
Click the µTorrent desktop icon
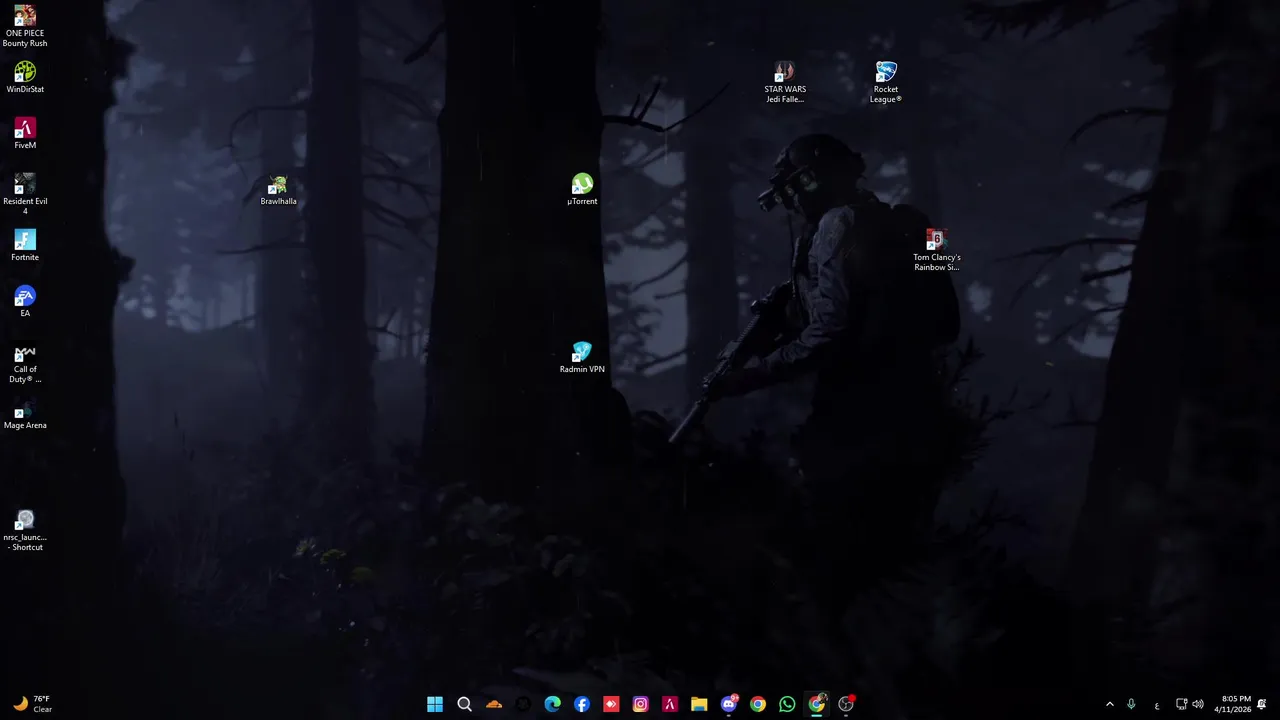(x=582, y=189)
